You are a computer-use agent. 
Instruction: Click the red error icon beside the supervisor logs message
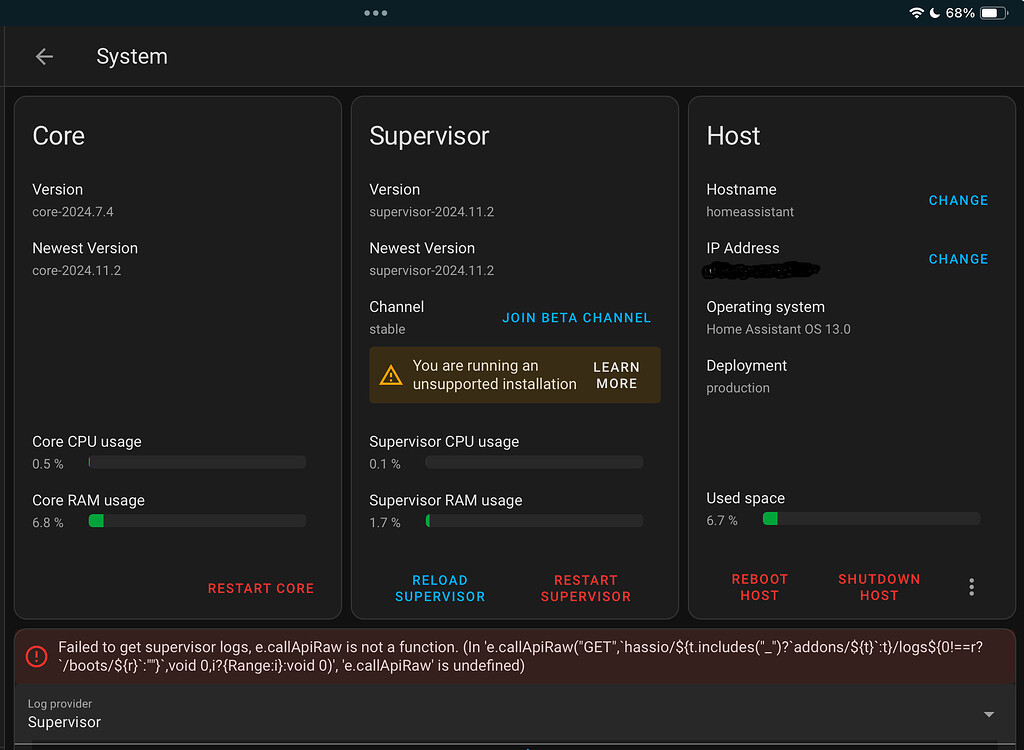(37, 656)
